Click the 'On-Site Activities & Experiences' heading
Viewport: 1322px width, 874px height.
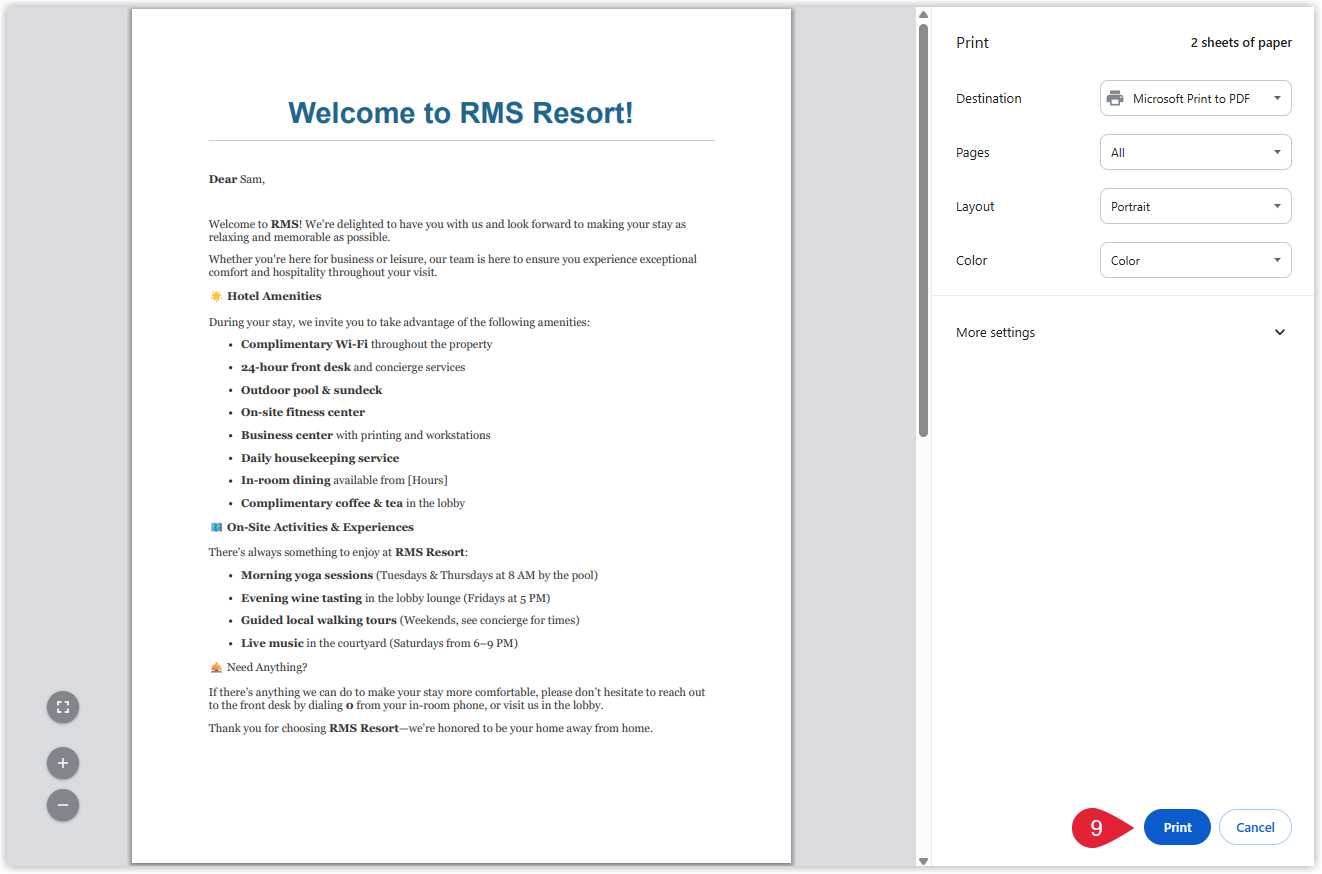click(320, 527)
